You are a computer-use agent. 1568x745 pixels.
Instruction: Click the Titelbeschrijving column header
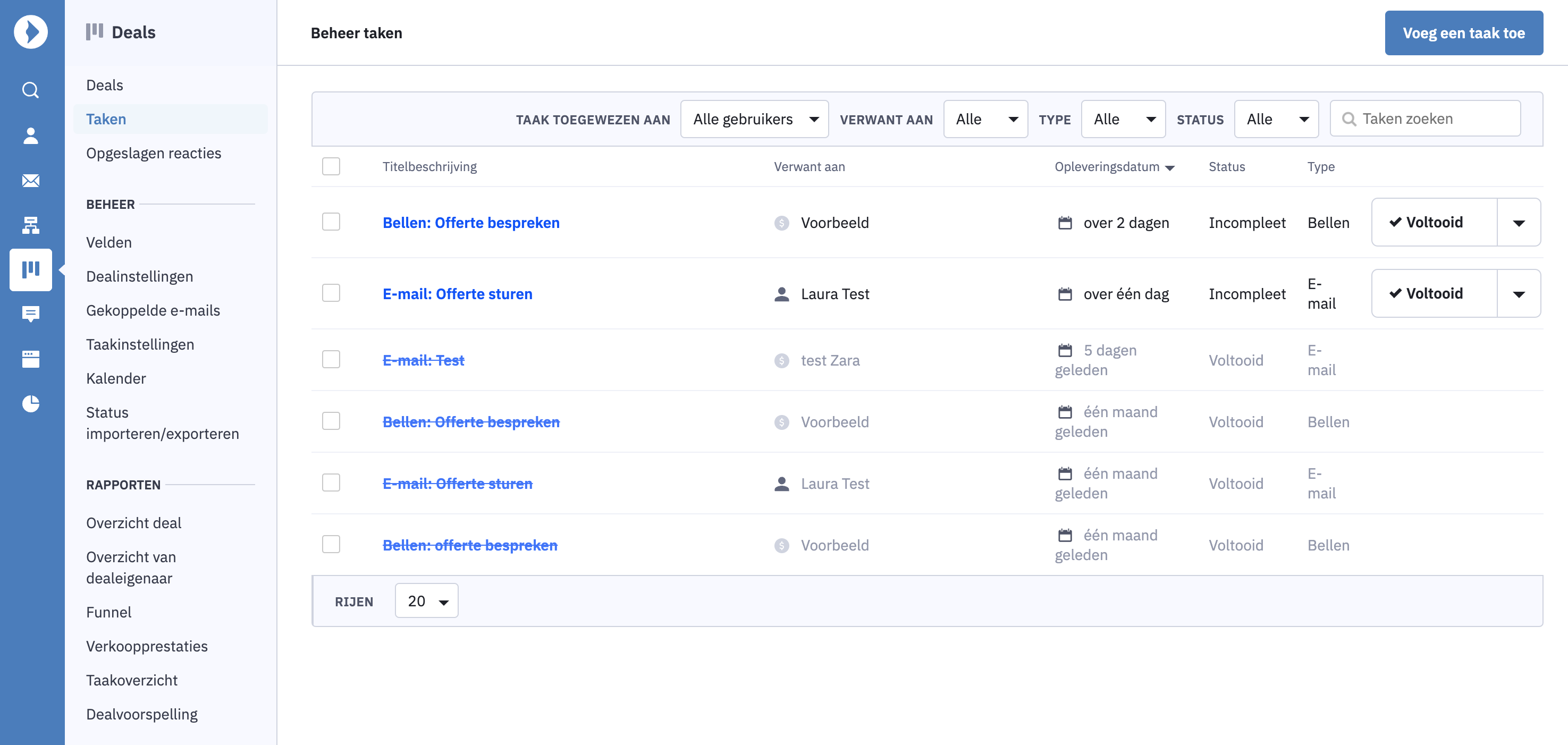pos(429,167)
